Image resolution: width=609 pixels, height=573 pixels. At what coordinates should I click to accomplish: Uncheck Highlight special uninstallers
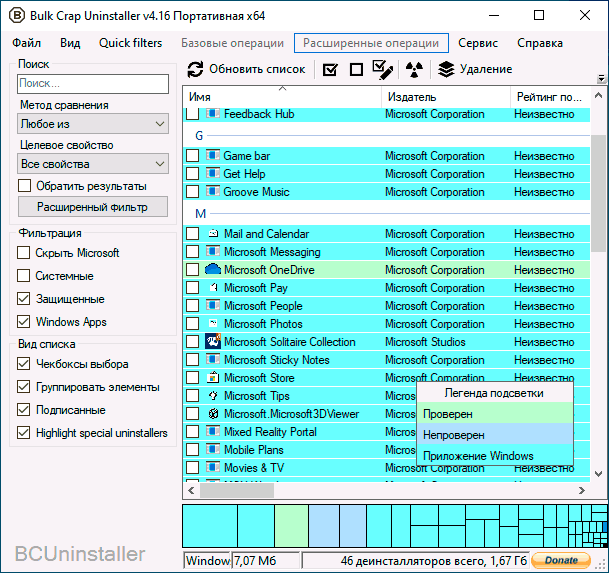(24, 433)
